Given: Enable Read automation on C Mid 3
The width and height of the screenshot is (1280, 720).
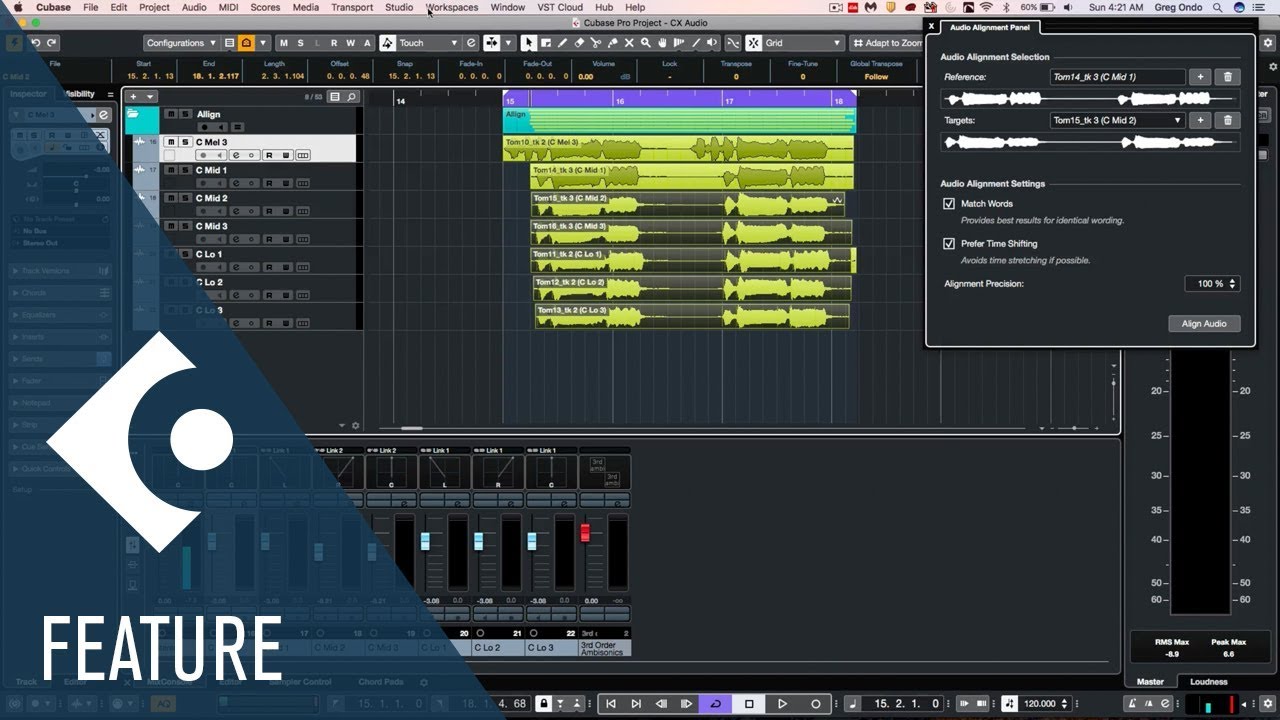Looking at the screenshot, I should coord(269,239).
